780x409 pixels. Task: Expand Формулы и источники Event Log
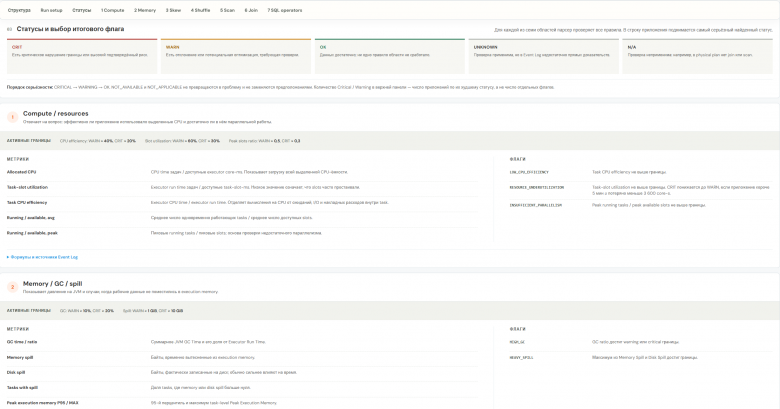click(42, 257)
